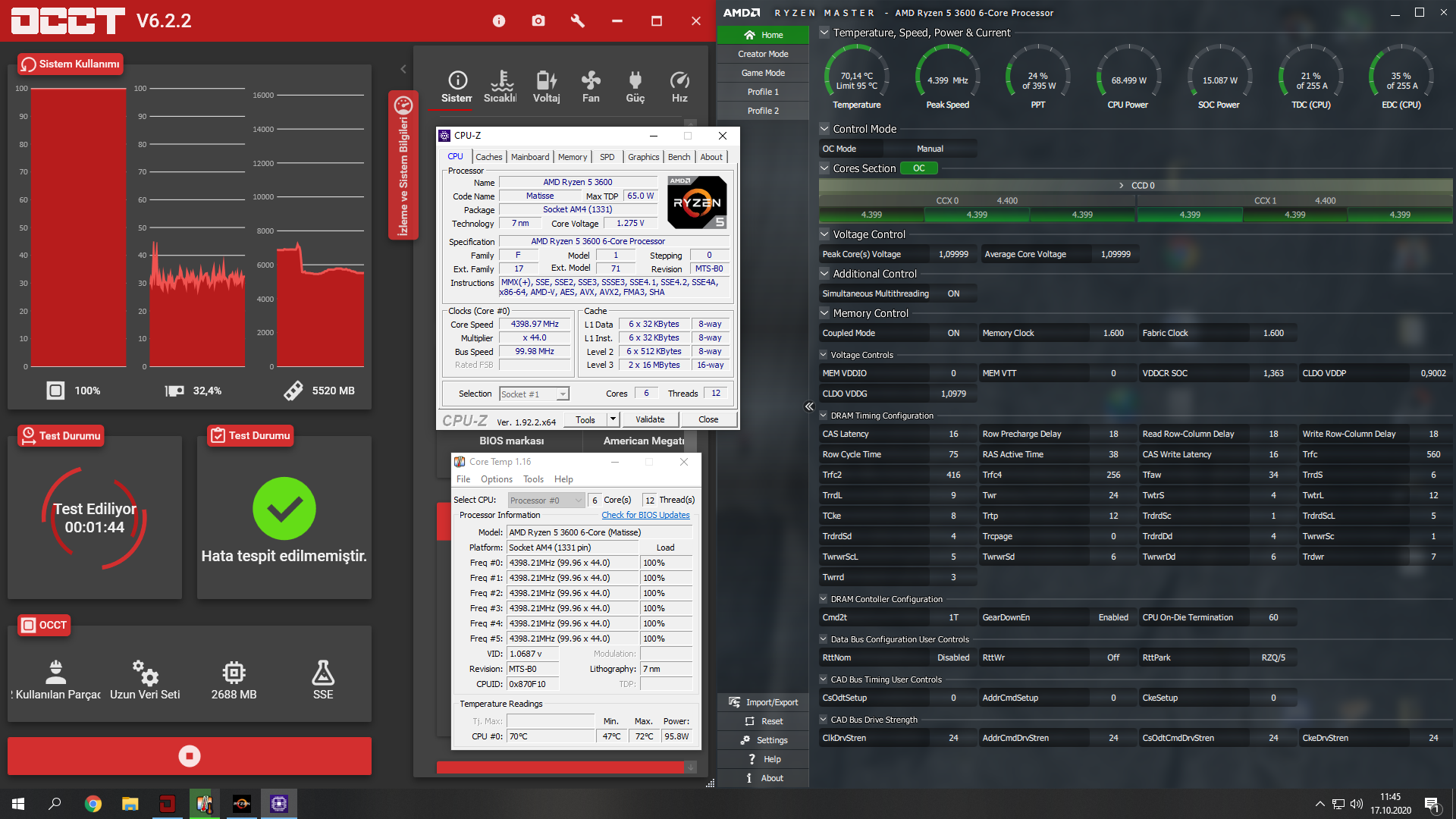Click the Check for BIOS Updates link
The width and height of the screenshot is (1456, 819).
[645, 515]
